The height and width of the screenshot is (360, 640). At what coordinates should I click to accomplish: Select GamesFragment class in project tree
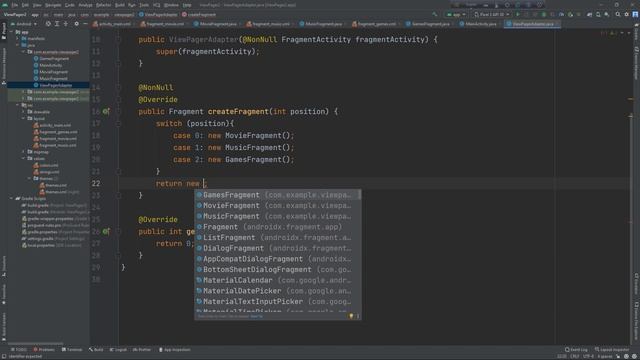(51, 59)
